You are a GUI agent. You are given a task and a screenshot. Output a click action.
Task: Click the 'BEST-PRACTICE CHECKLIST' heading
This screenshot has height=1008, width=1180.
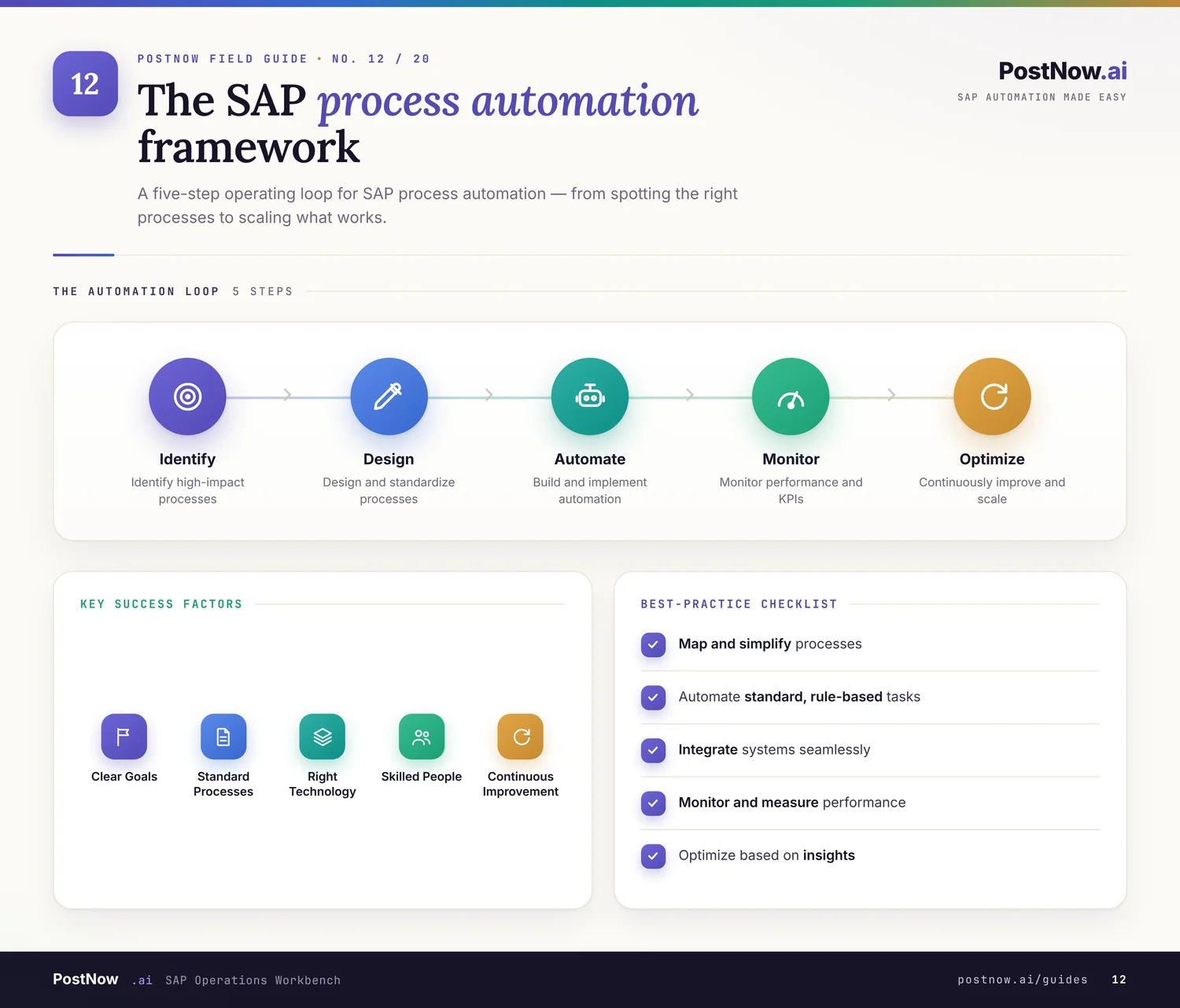click(x=739, y=604)
